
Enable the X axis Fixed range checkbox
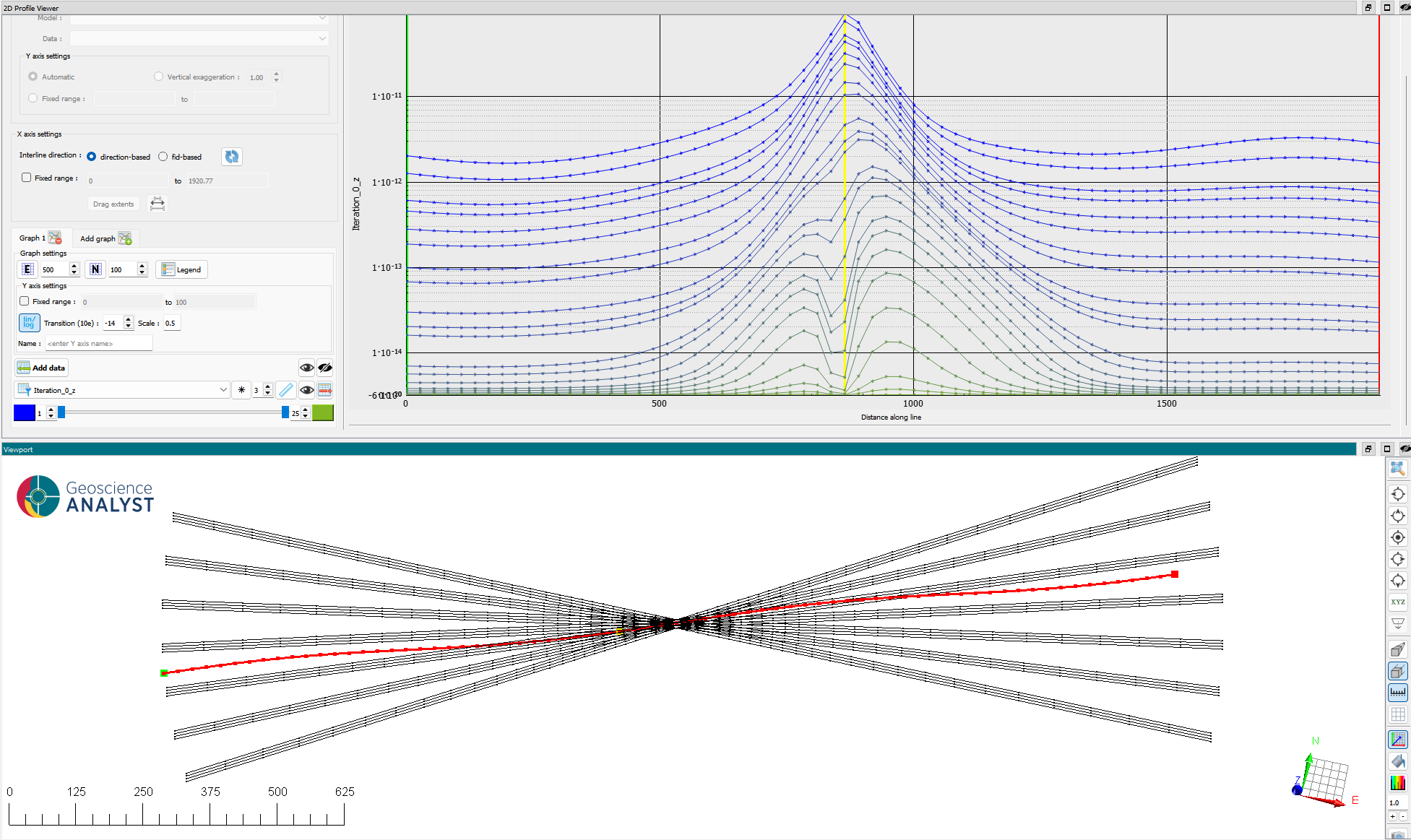point(27,178)
